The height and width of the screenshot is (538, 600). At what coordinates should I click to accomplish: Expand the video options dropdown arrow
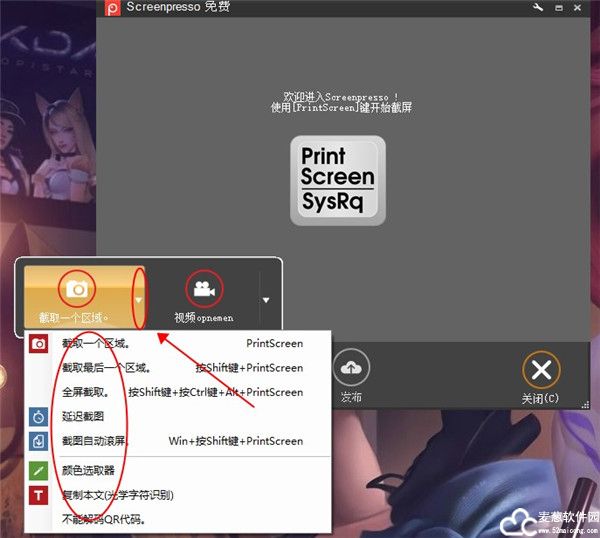coord(266,300)
